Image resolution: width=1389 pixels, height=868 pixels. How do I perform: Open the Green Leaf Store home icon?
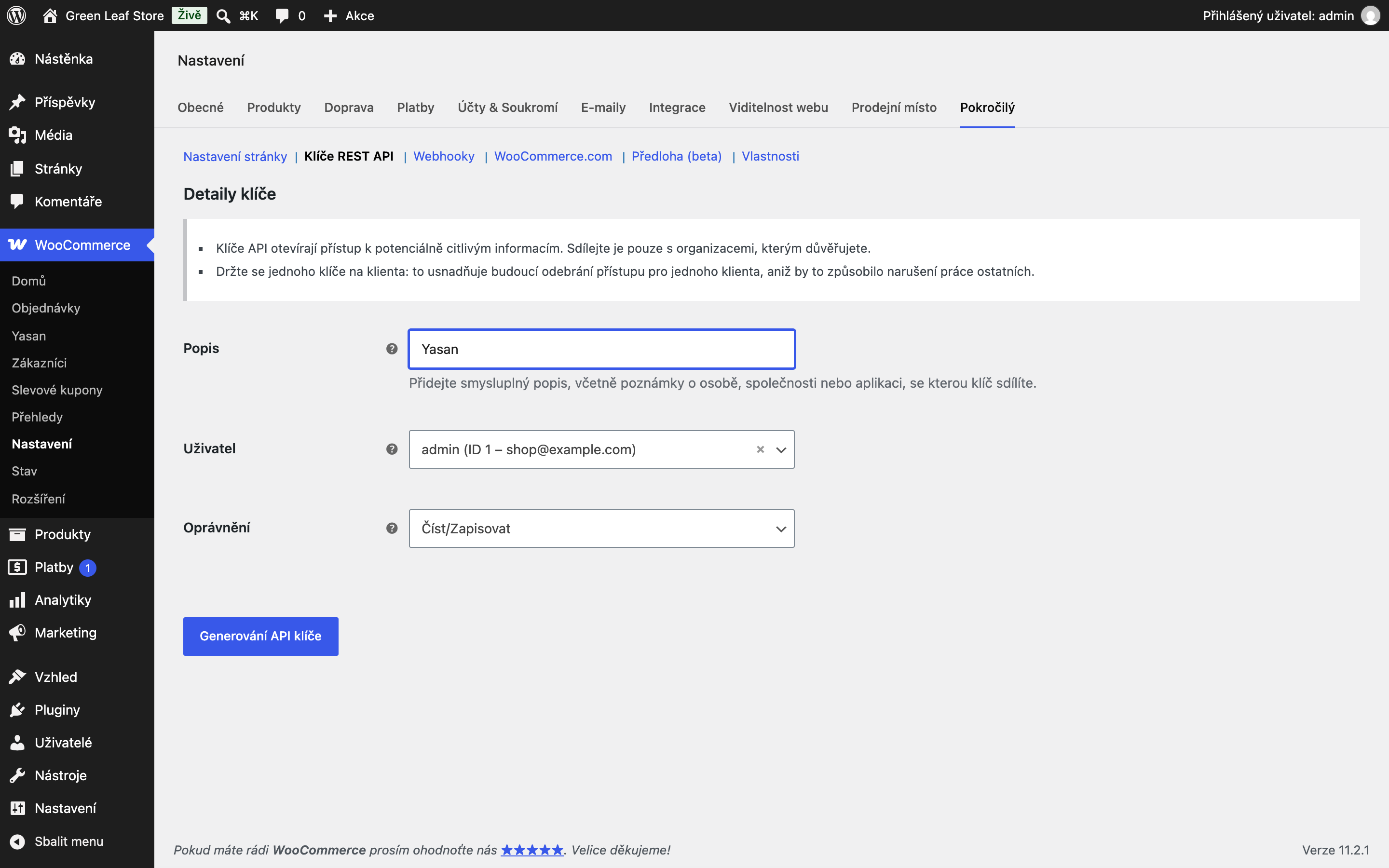(x=50, y=15)
